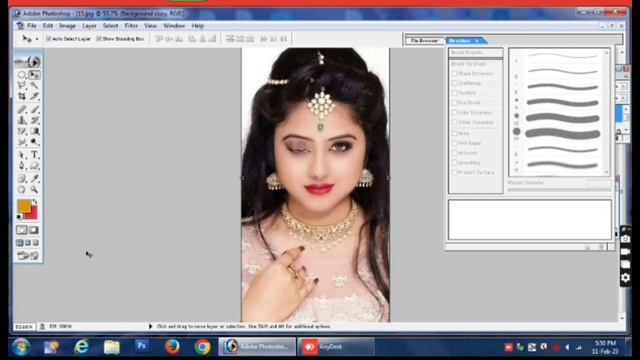Select the Blur tool
Screen dimensions: 640x360
pos(22,142)
